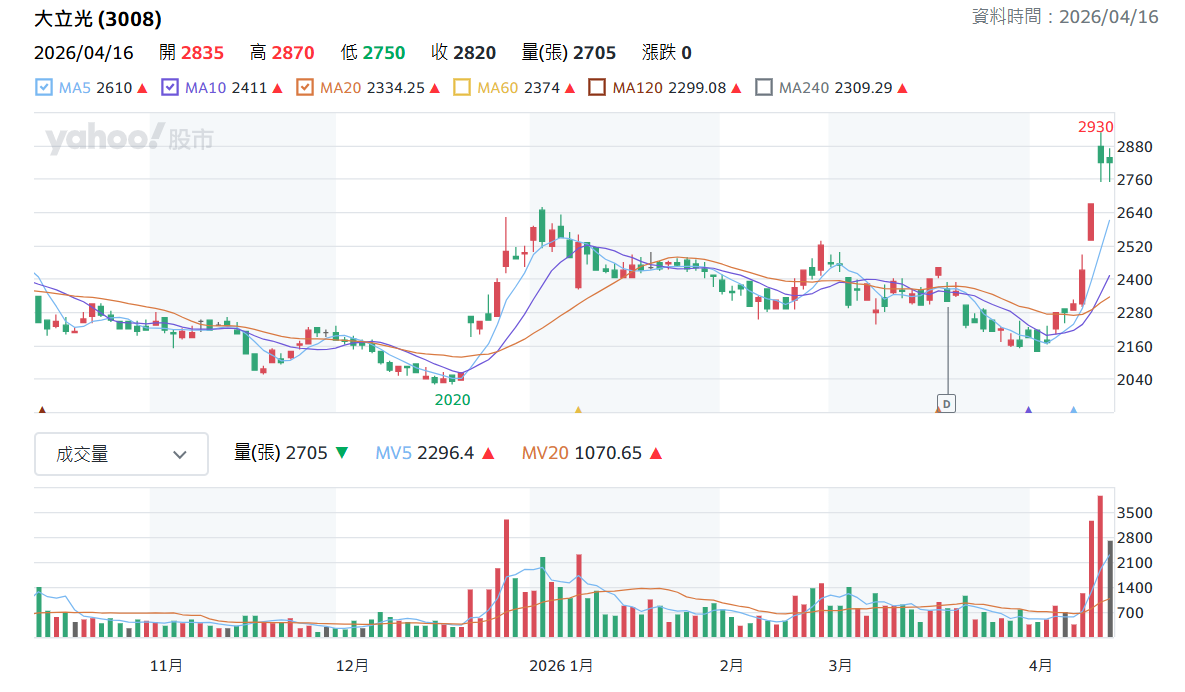Click the yellow triangle marker below January candles

[577, 409]
